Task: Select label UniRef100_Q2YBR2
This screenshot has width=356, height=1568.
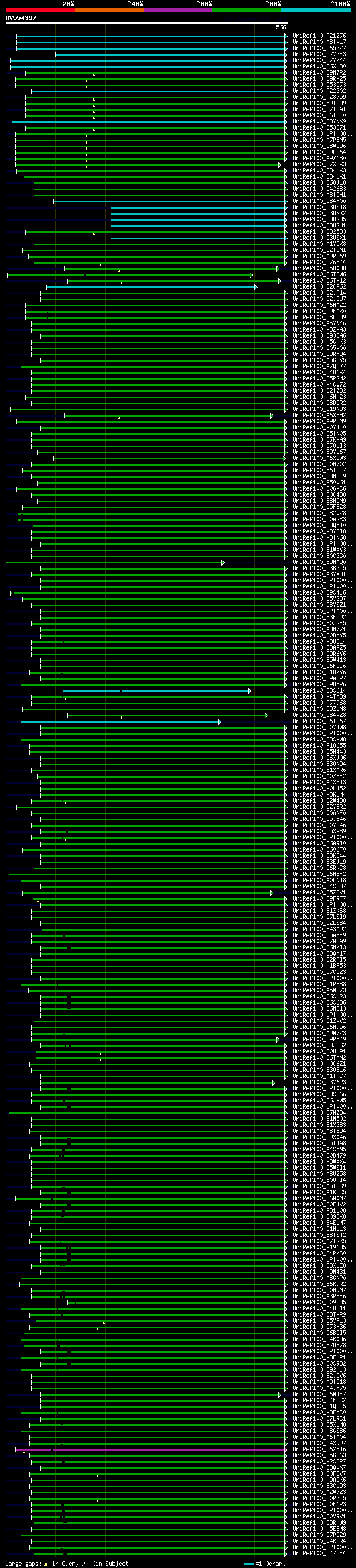Action: [319, 807]
